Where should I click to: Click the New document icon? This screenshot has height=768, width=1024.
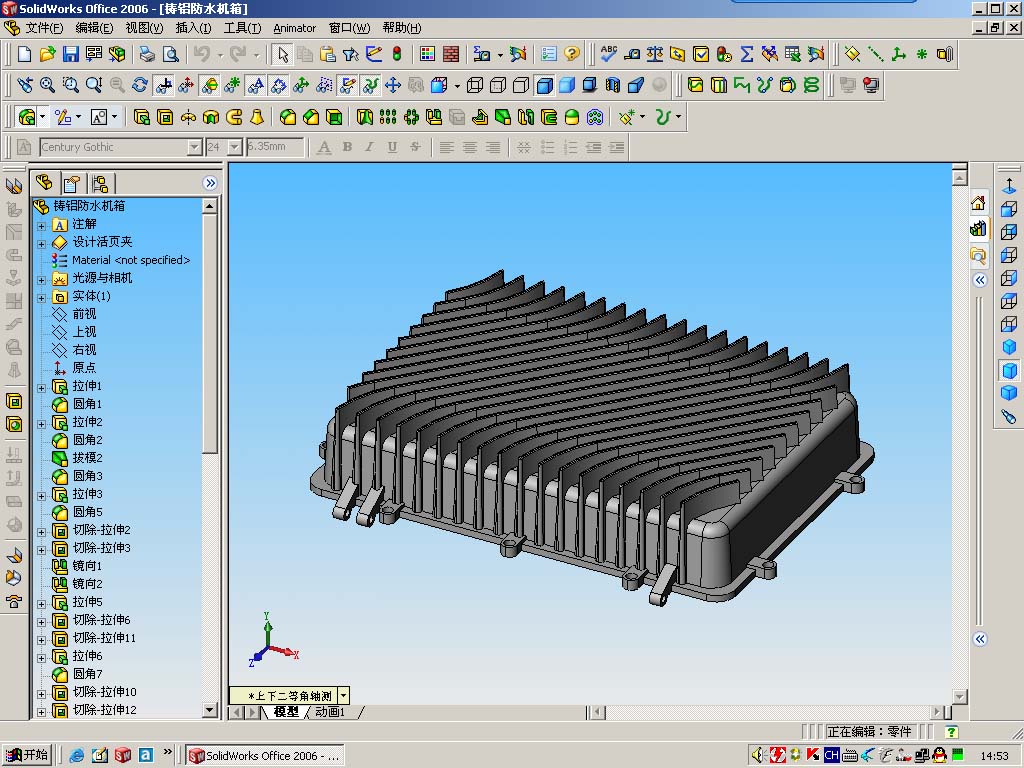click(x=24, y=54)
